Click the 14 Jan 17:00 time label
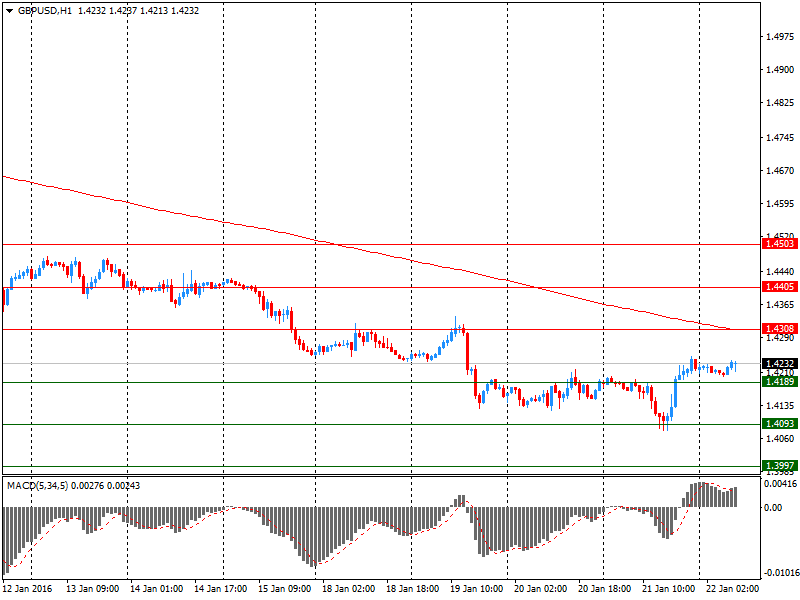Viewport: 800px width, 600px height. 220,588
